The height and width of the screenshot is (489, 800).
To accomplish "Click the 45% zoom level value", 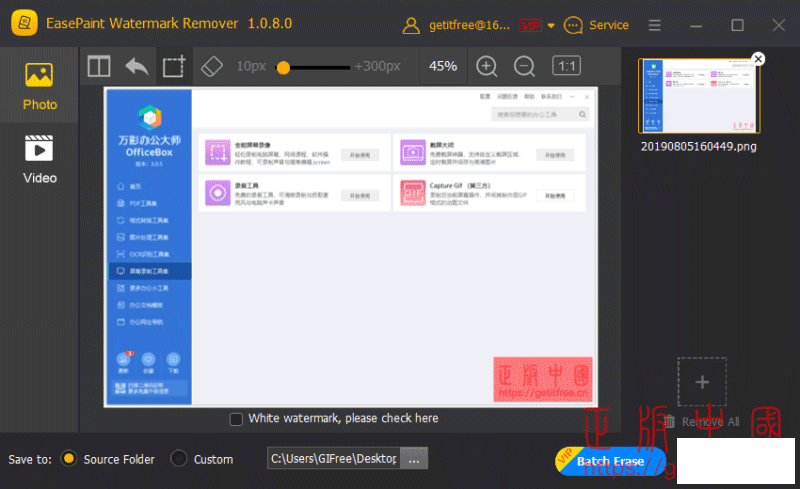I will click(x=443, y=66).
